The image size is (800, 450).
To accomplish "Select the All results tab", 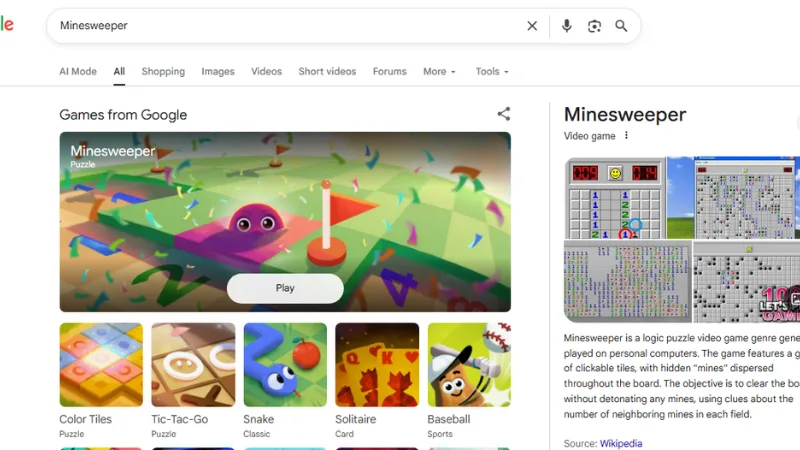I will [119, 72].
